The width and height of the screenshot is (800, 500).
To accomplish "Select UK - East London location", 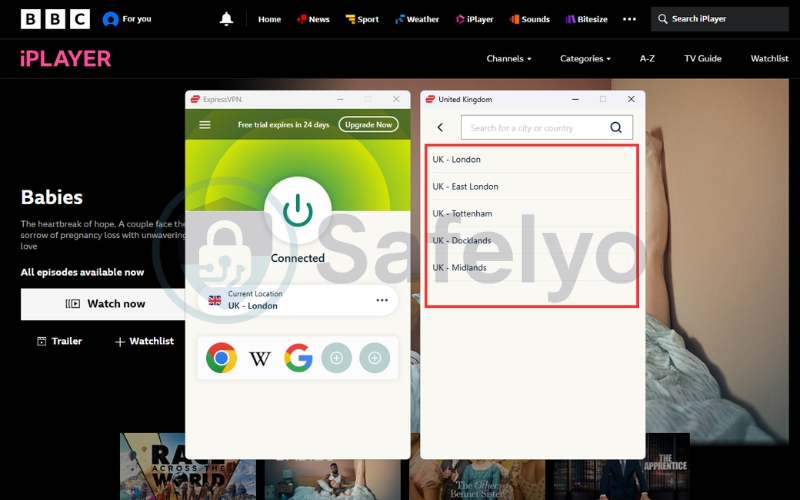I will (532, 186).
